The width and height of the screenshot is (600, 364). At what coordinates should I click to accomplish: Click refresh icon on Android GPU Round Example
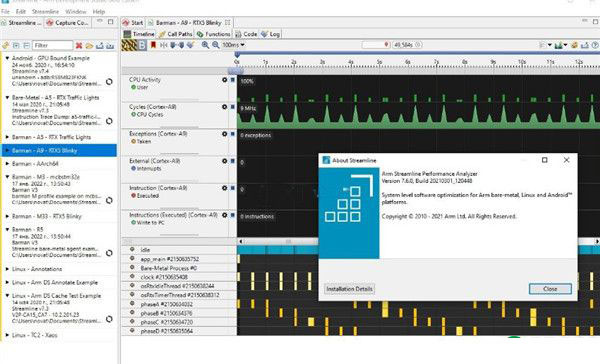(x=109, y=82)
